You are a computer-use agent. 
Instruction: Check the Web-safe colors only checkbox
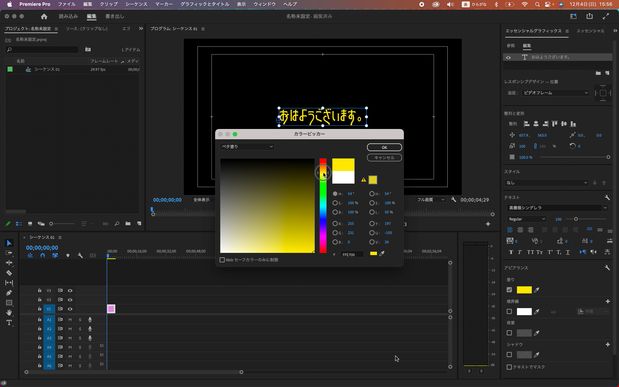[x=222, y=260]
